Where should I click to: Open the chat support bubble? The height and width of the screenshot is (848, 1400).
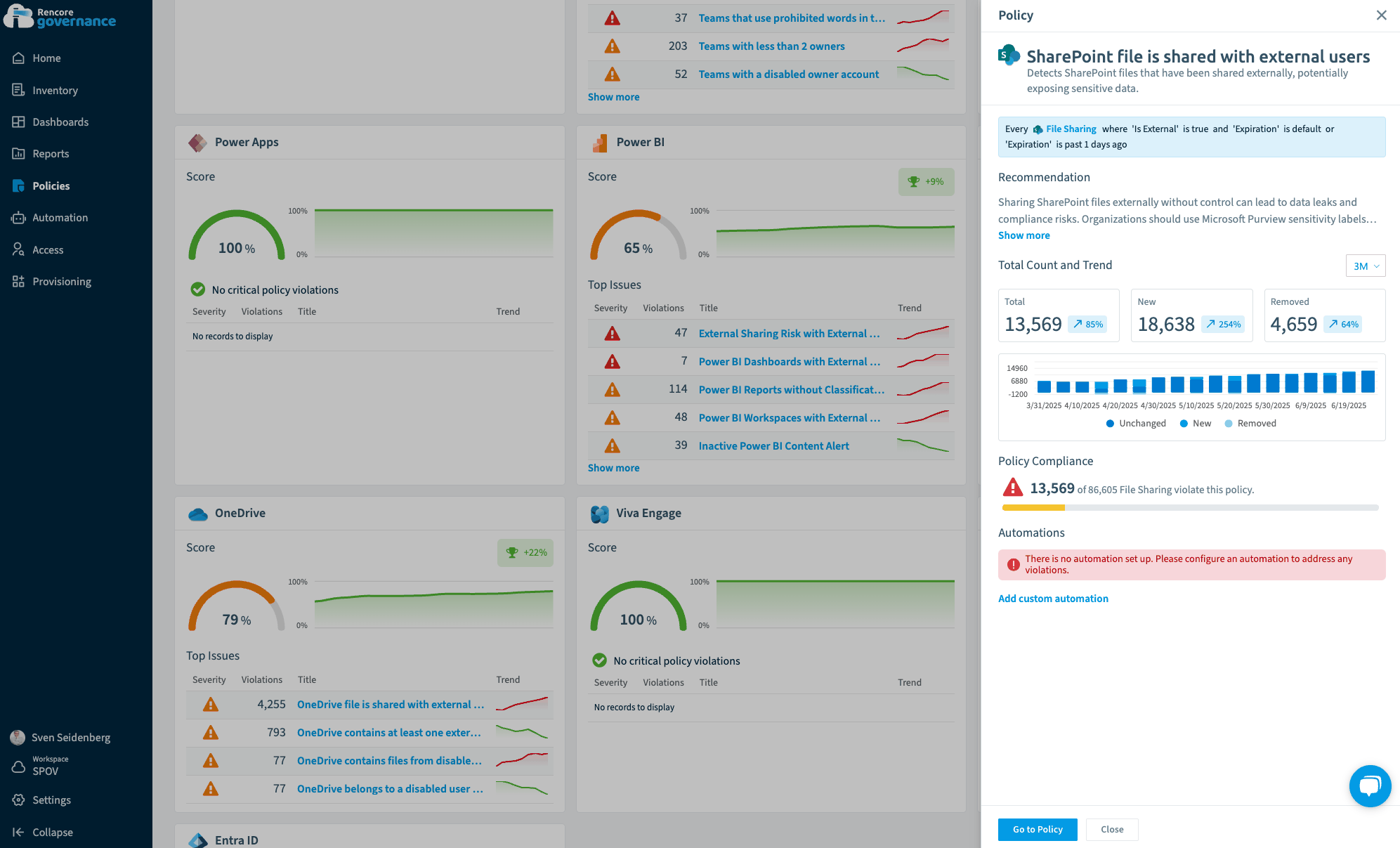(x=1370, y=785)
